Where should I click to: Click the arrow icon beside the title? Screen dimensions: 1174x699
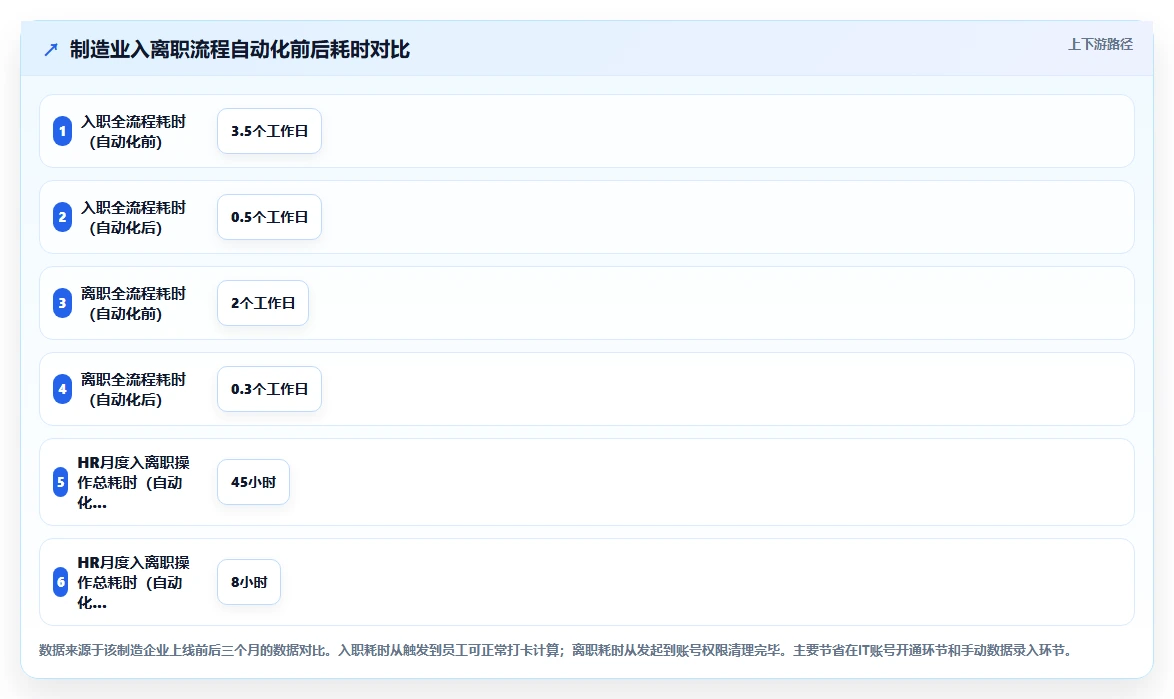[x=51, y=50]
